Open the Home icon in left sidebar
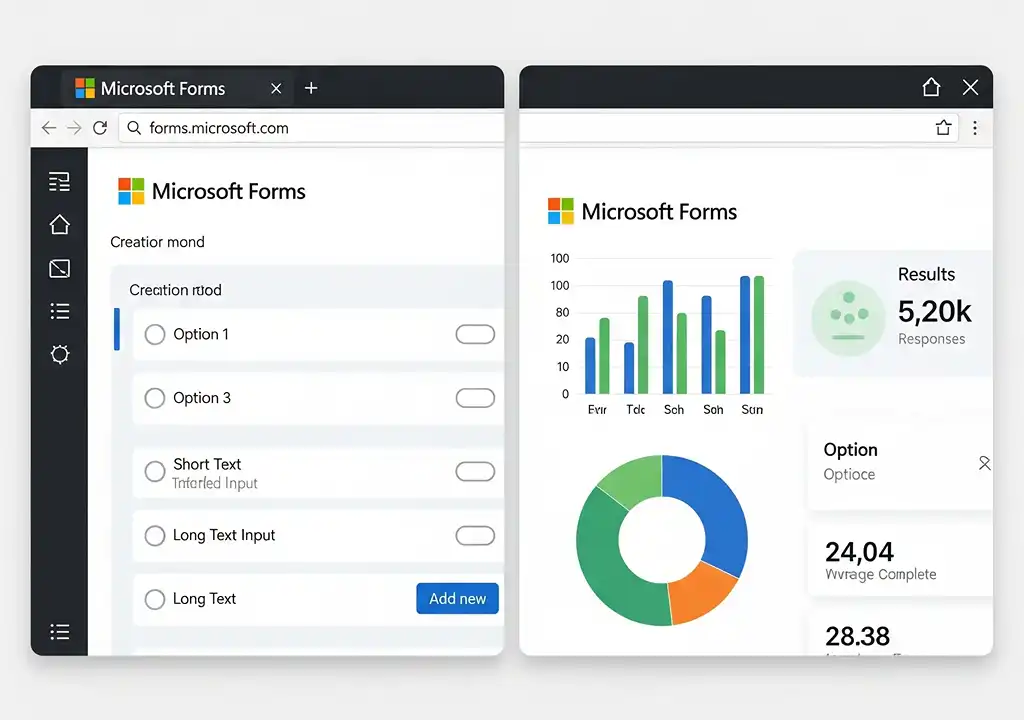1024x720 pixels. pos(59,225)
